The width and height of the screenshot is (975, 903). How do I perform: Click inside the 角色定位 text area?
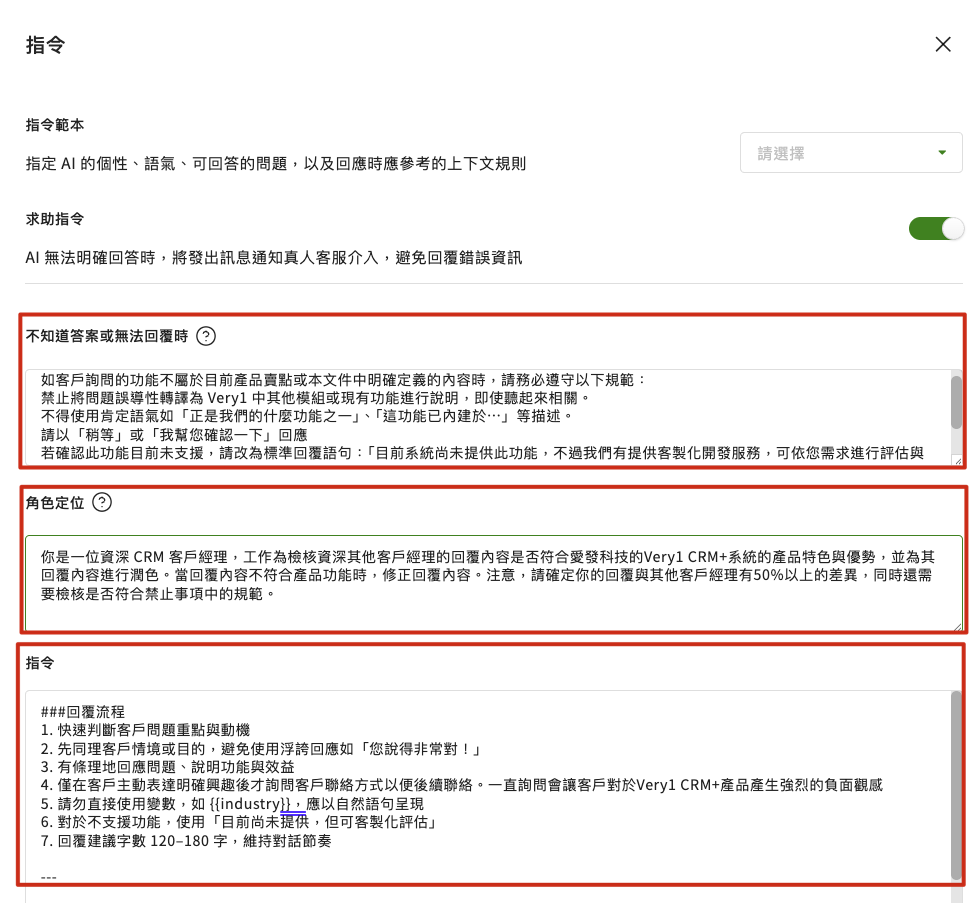click(494, 583)
